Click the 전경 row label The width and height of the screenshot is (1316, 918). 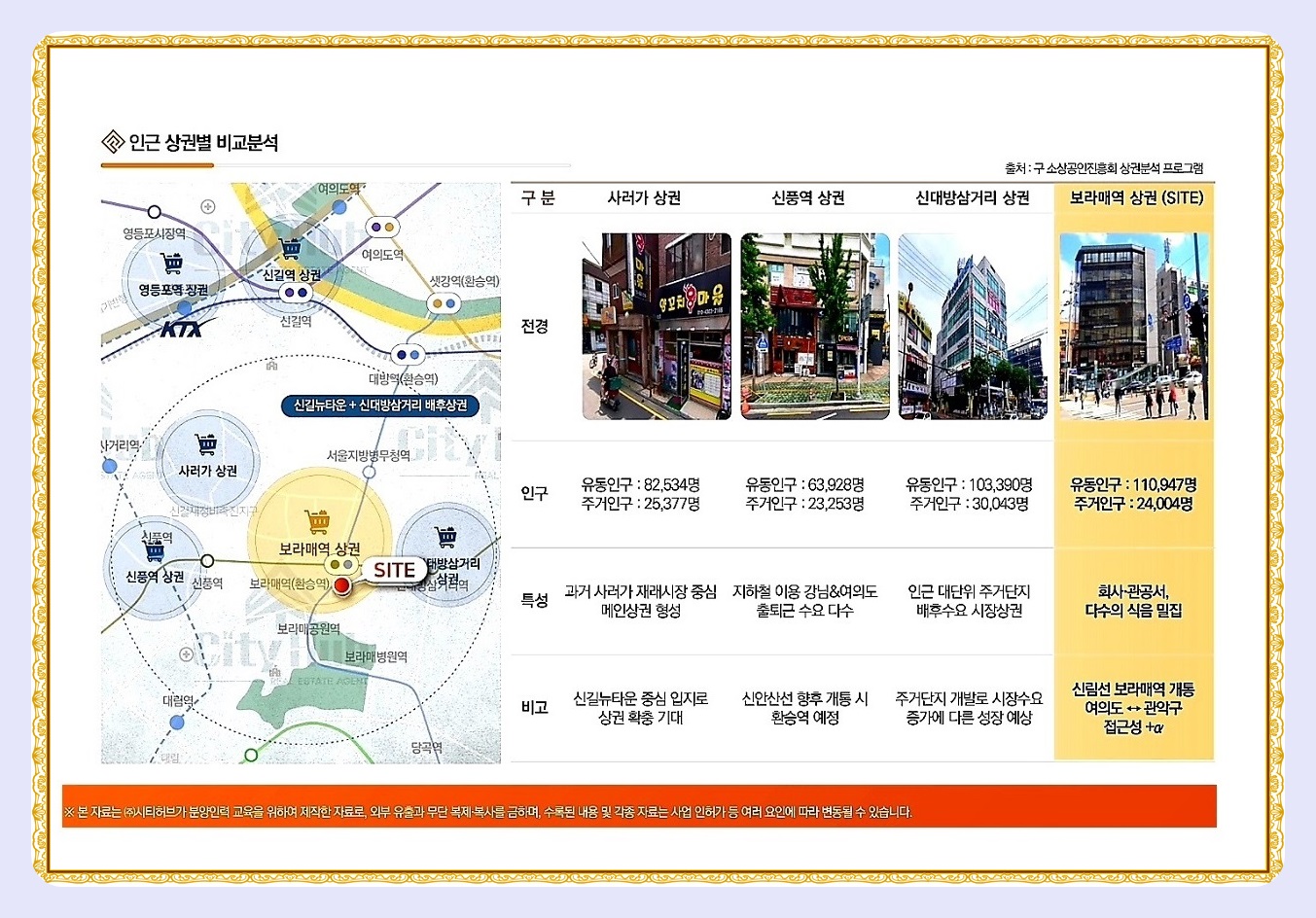(x=534, y=326)
